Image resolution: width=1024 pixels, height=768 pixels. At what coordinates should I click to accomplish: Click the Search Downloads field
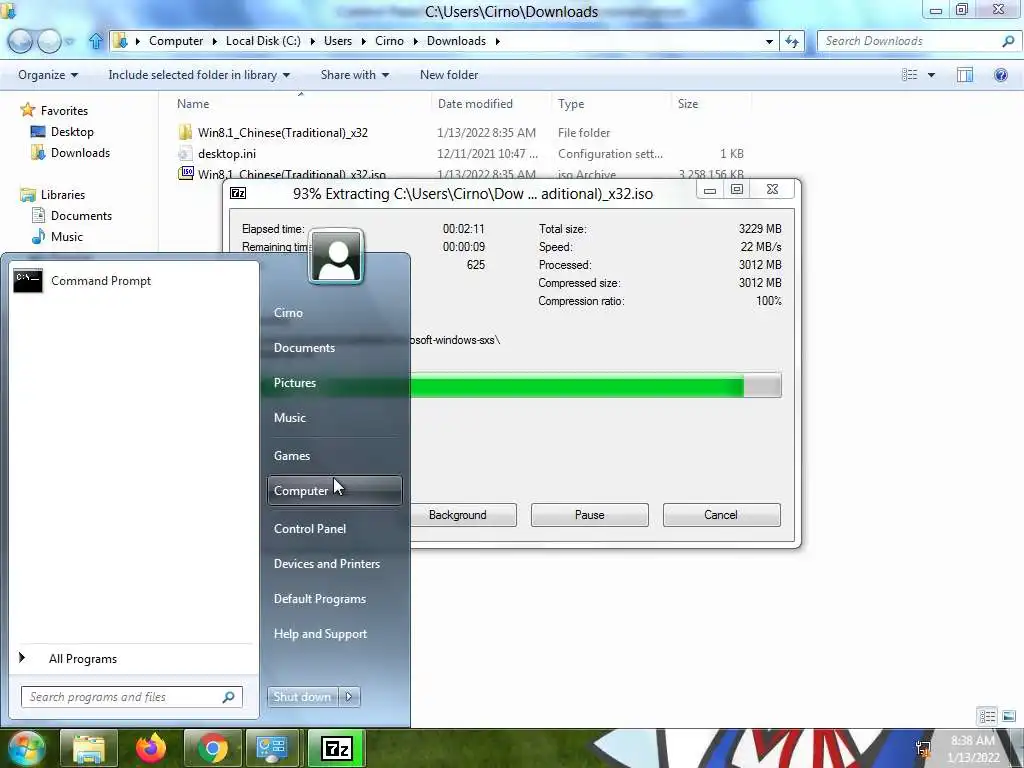coord(918,41)
